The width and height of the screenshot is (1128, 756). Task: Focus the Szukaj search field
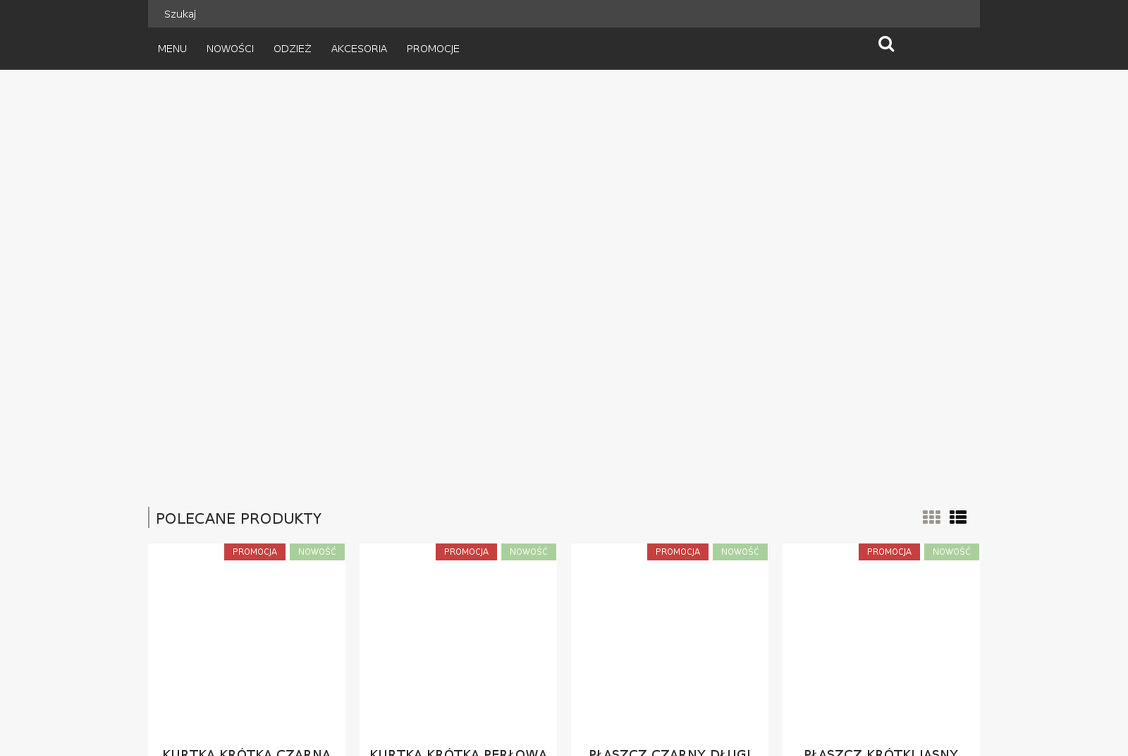(563, 14)
